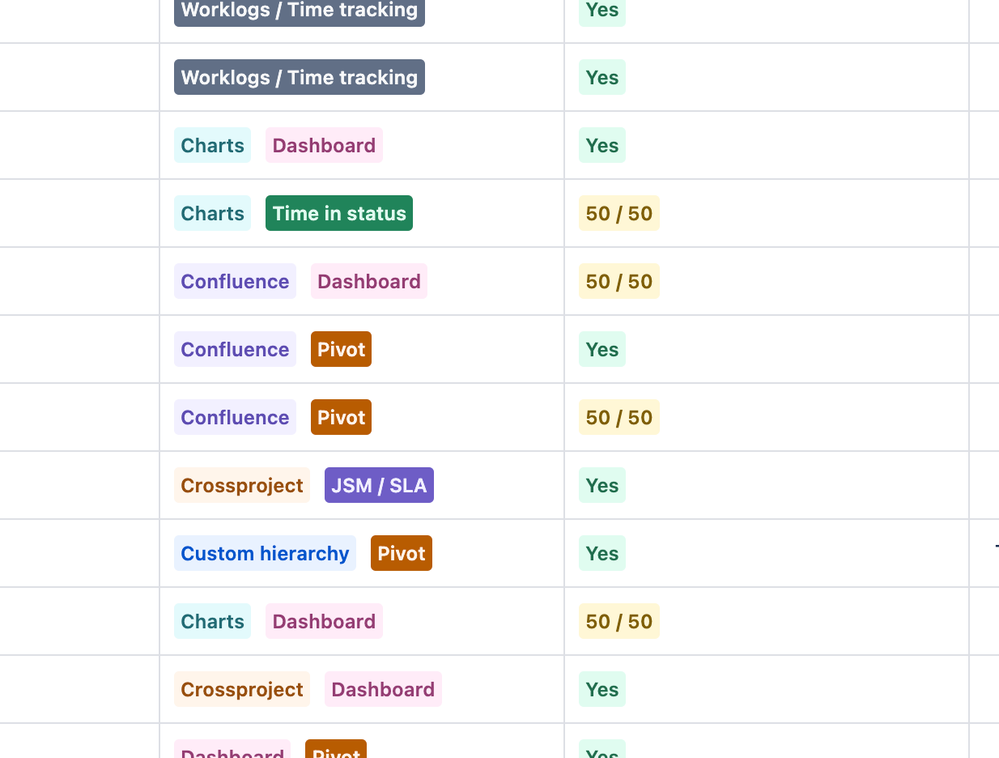Select 50 / 50 in the Confluence Pivot row
This screenshot has width=999, height=758.
click(x=619, y=417)
